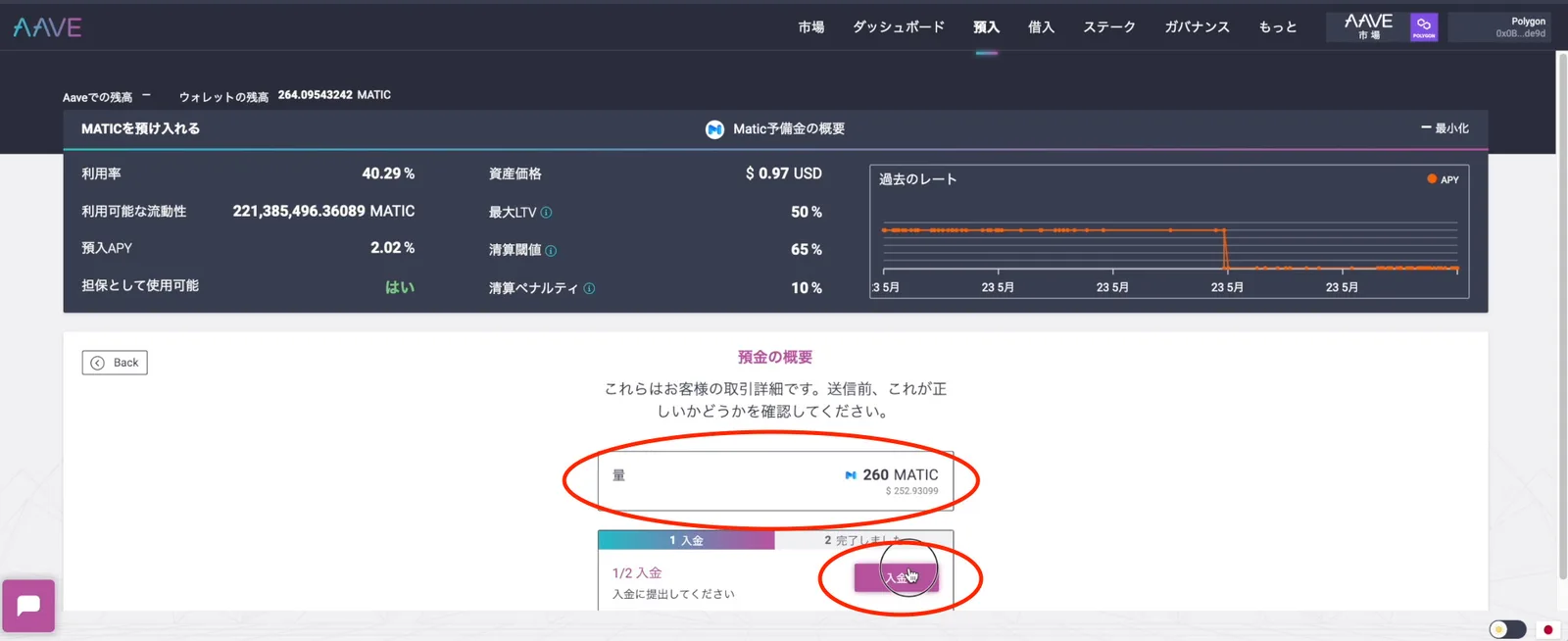
Task: Click the purple Polygon network icon
Action: tap(1424, 26)
